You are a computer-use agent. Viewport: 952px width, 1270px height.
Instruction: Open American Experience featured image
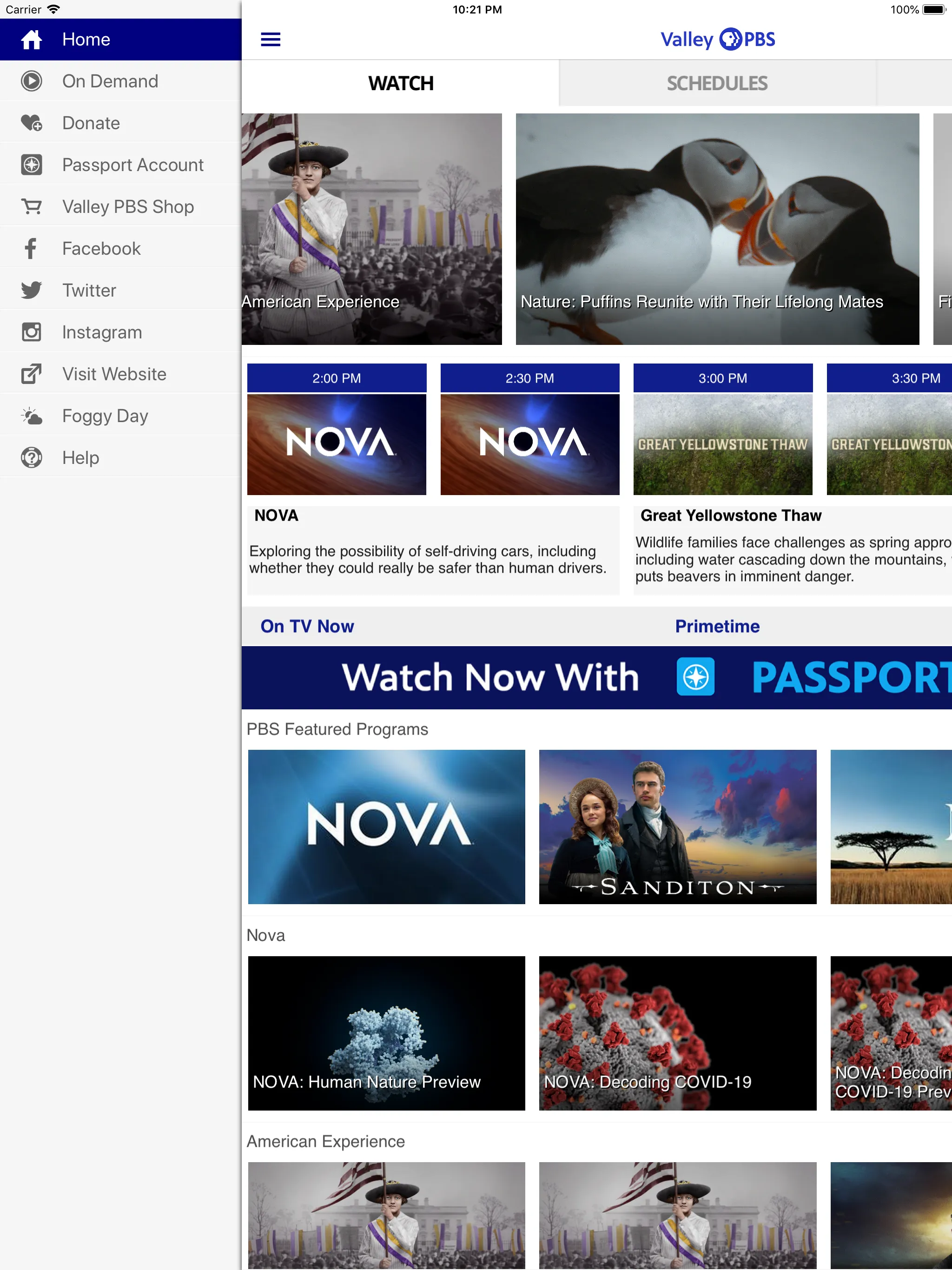click(x=371, y=229)
